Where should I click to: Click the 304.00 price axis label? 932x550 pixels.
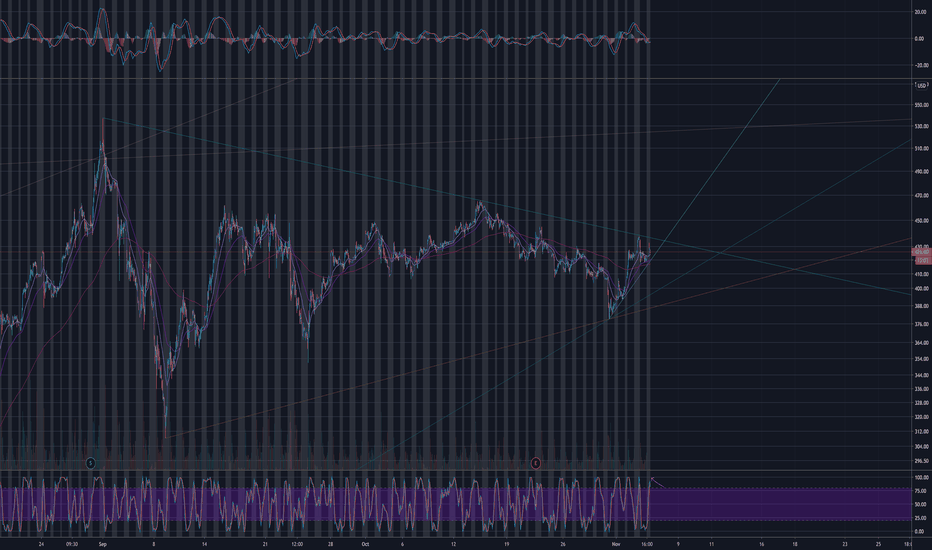921,447
